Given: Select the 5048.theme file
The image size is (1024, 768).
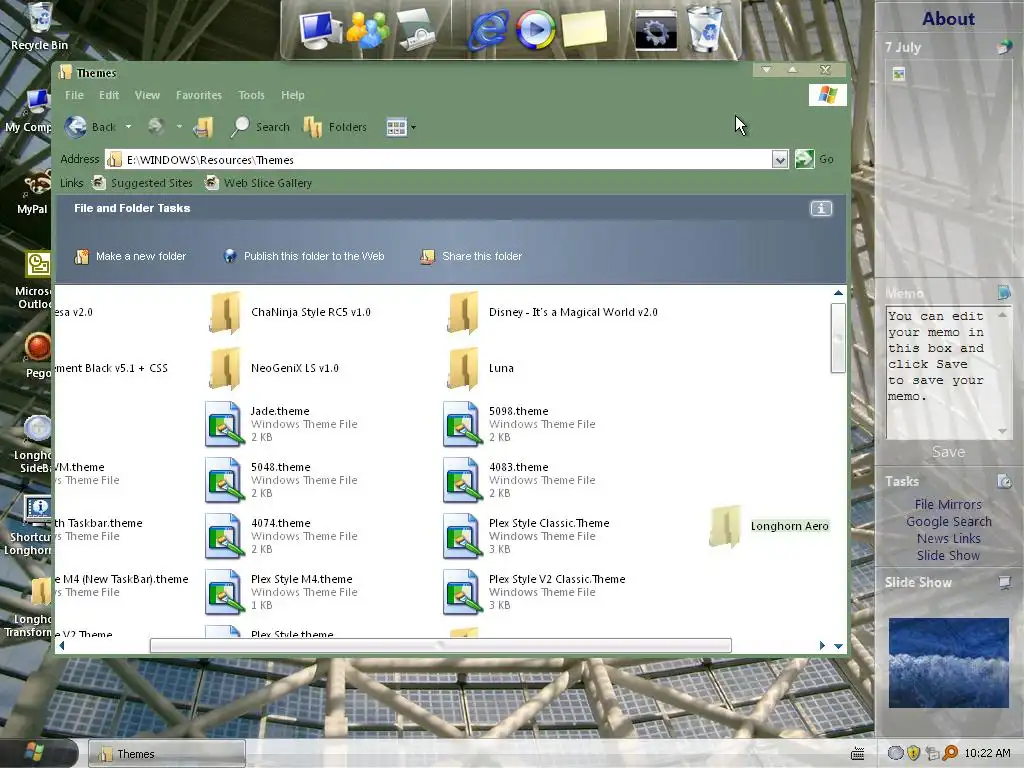Looking at the screenshot, I should point(281,480).
